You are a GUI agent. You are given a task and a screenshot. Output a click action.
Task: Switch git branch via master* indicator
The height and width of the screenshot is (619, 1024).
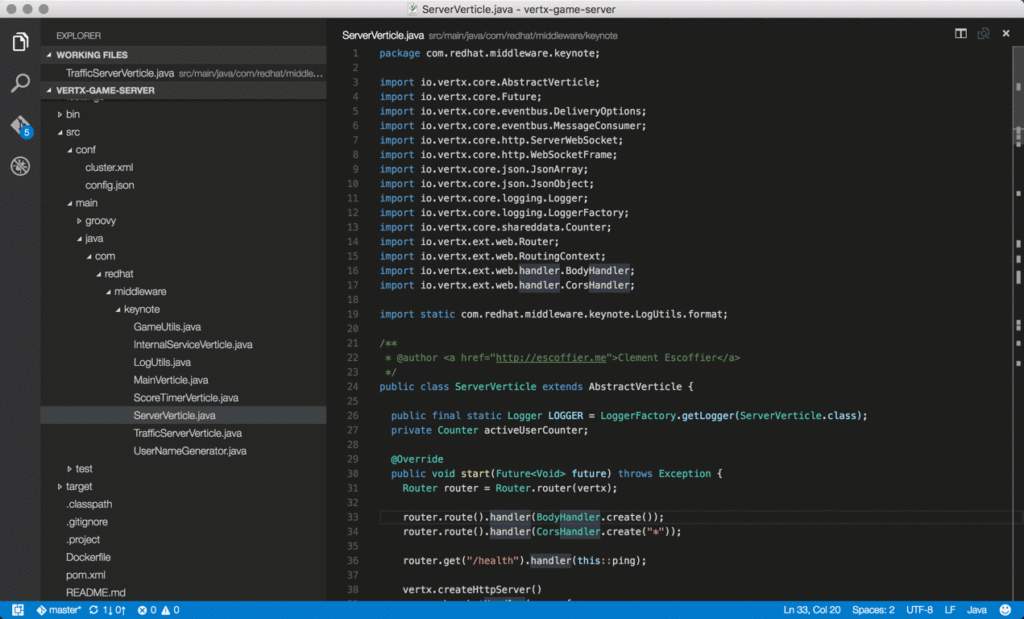(x=58, y=610)
